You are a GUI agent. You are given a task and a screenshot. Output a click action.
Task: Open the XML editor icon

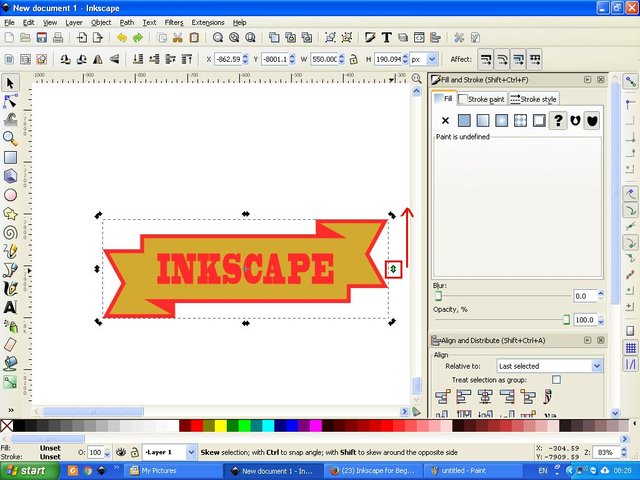click(x=419, y=38)
